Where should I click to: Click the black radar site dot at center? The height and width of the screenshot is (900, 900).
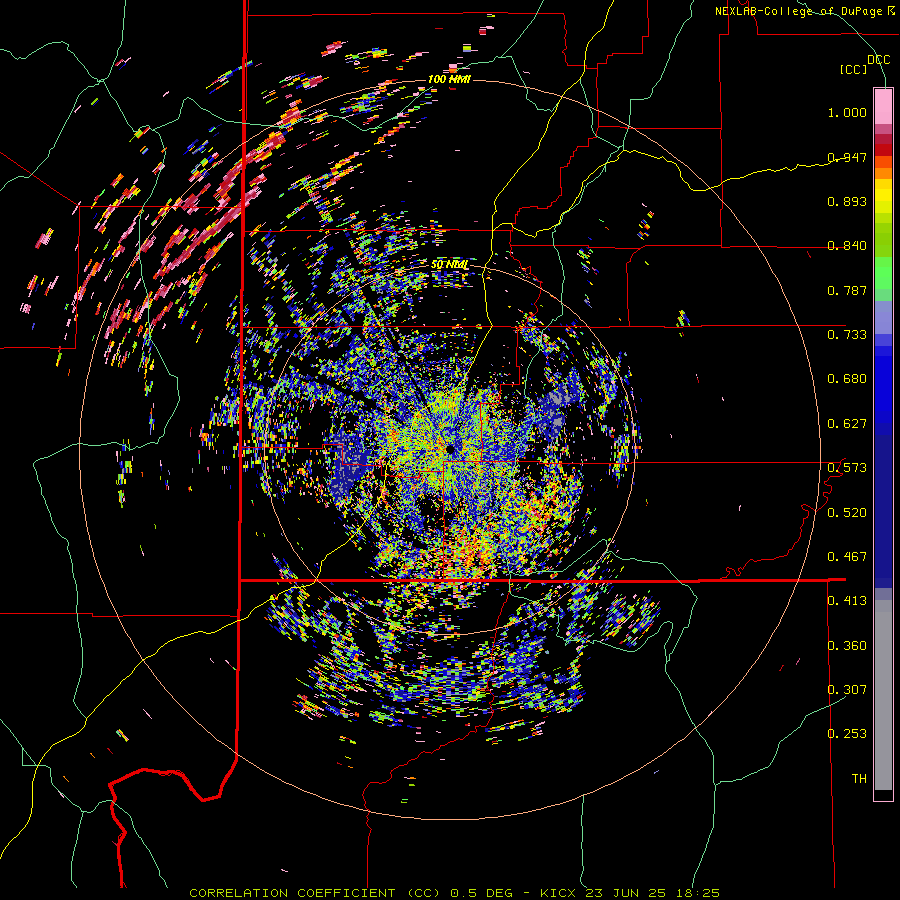coord(449,448)
